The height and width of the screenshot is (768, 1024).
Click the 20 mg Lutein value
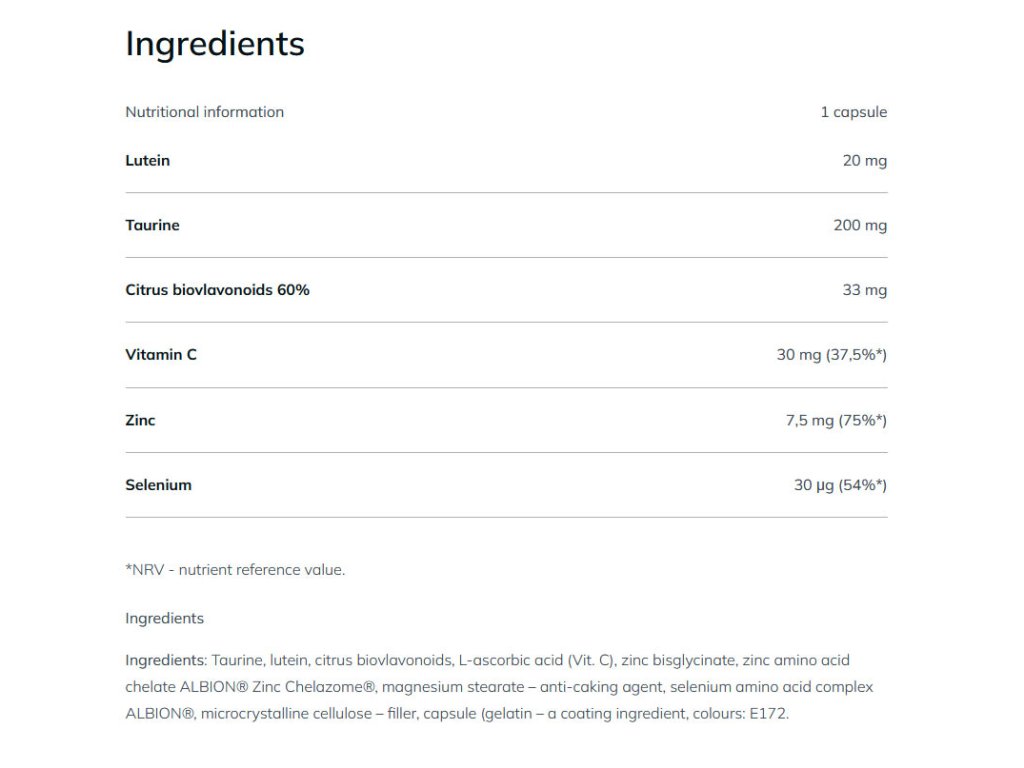coord(864,160)
